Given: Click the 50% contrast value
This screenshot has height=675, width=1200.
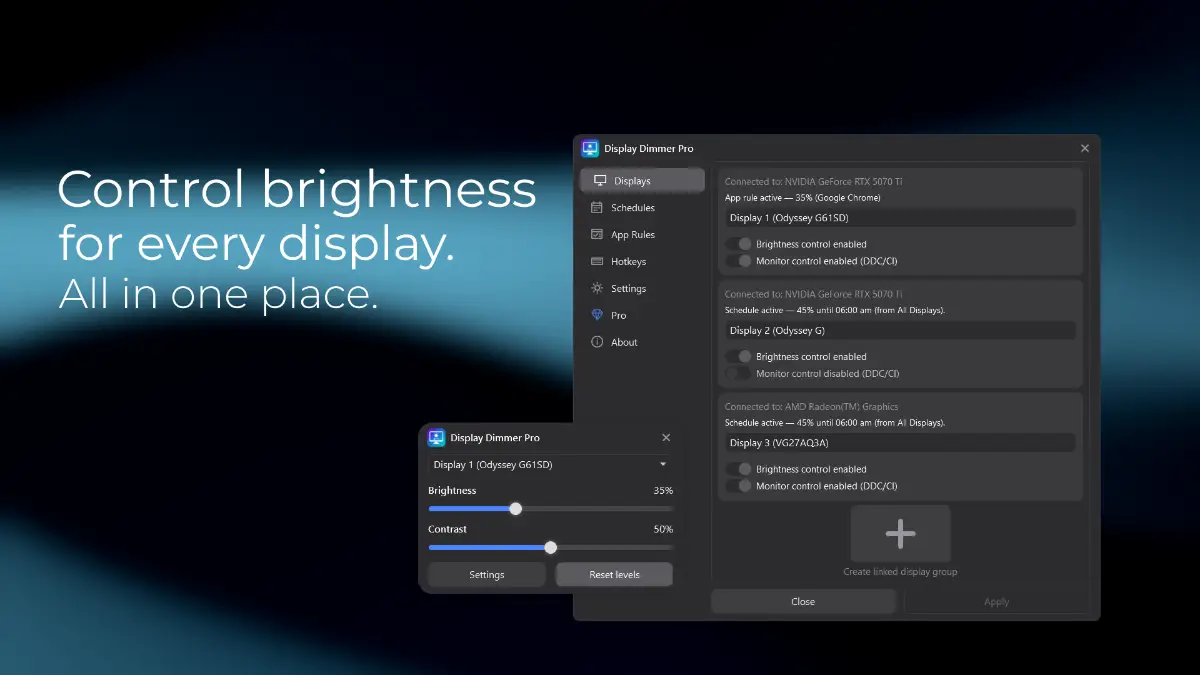Looking at the screenshot, I should (663, 529).
